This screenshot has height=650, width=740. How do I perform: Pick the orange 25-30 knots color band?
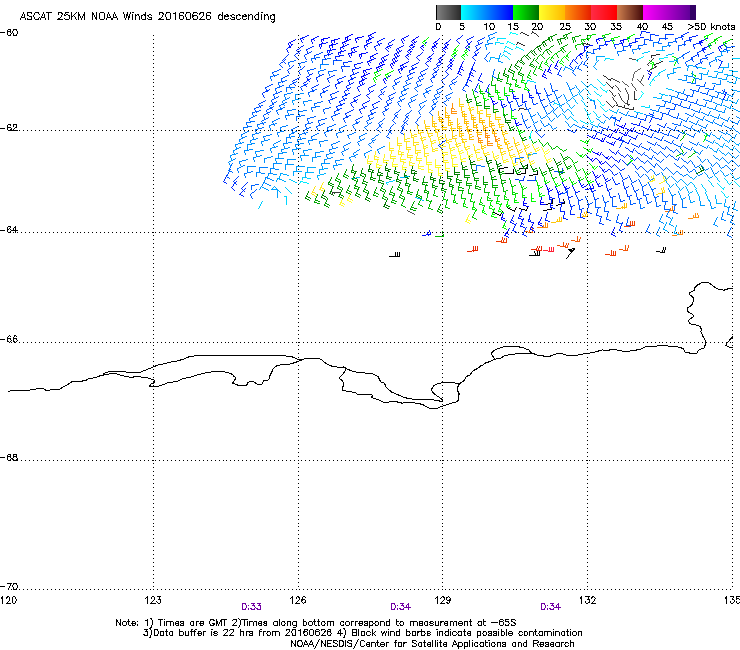(578, 12)
